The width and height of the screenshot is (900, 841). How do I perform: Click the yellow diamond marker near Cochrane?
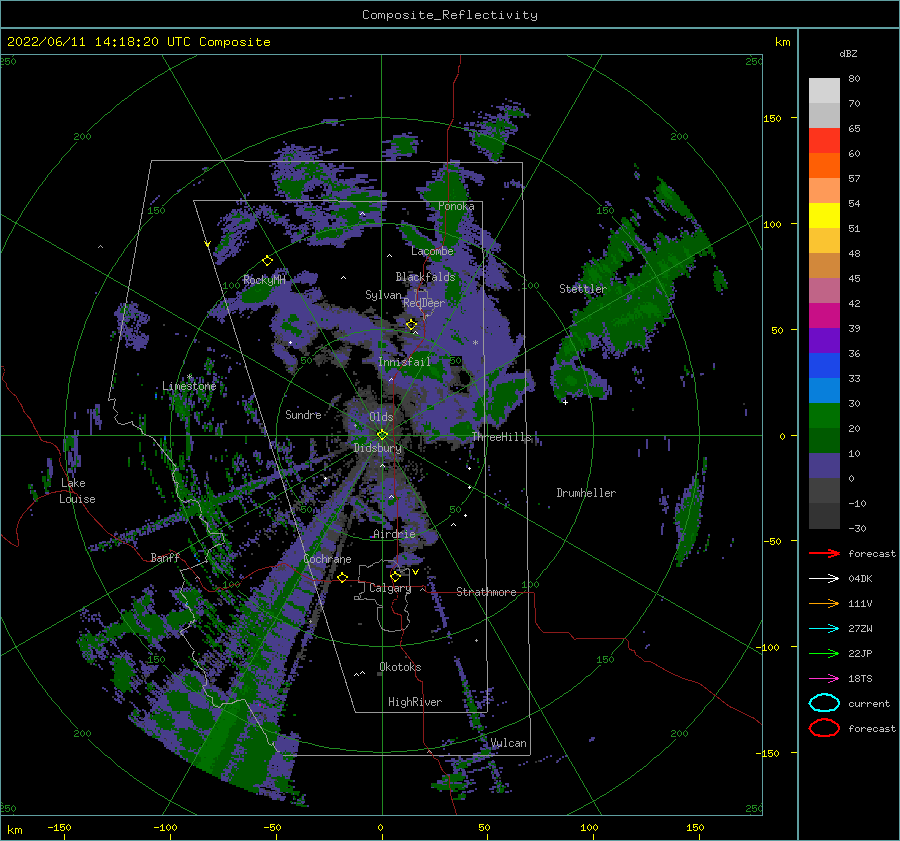342,577
